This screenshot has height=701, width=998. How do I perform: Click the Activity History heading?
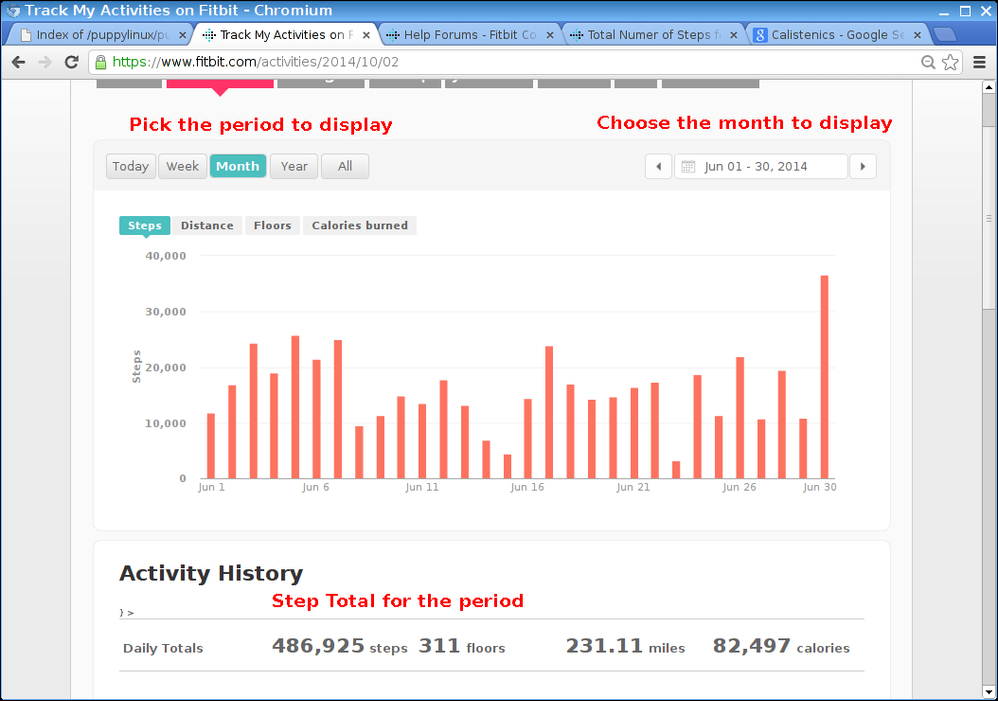tap(211, 573)
